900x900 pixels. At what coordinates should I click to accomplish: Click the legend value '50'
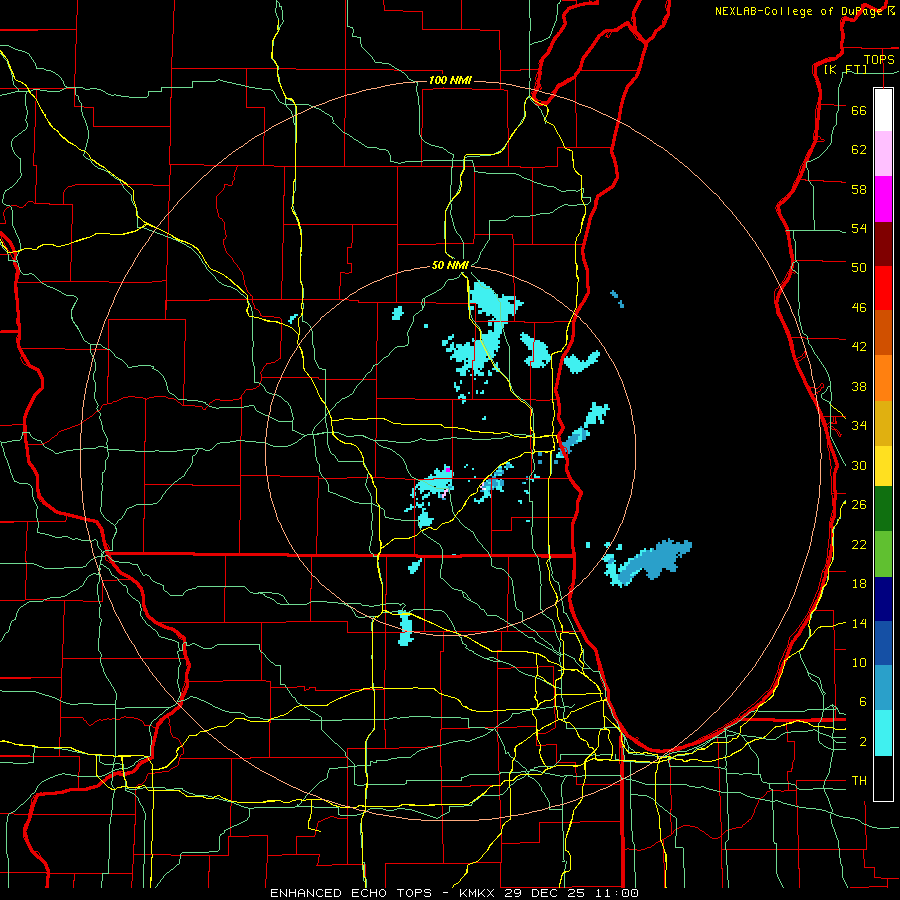[x=859, y=267]
